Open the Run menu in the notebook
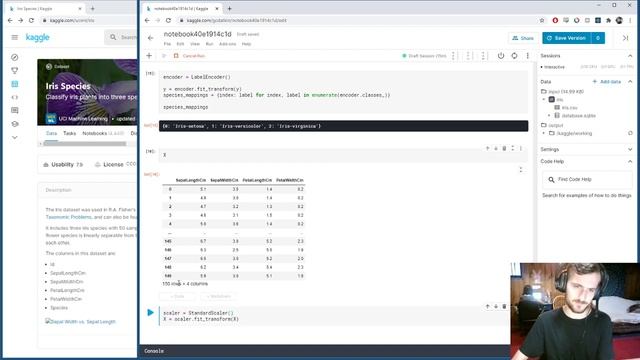Viewport: 640px width, 360px height. pos(209,44)
